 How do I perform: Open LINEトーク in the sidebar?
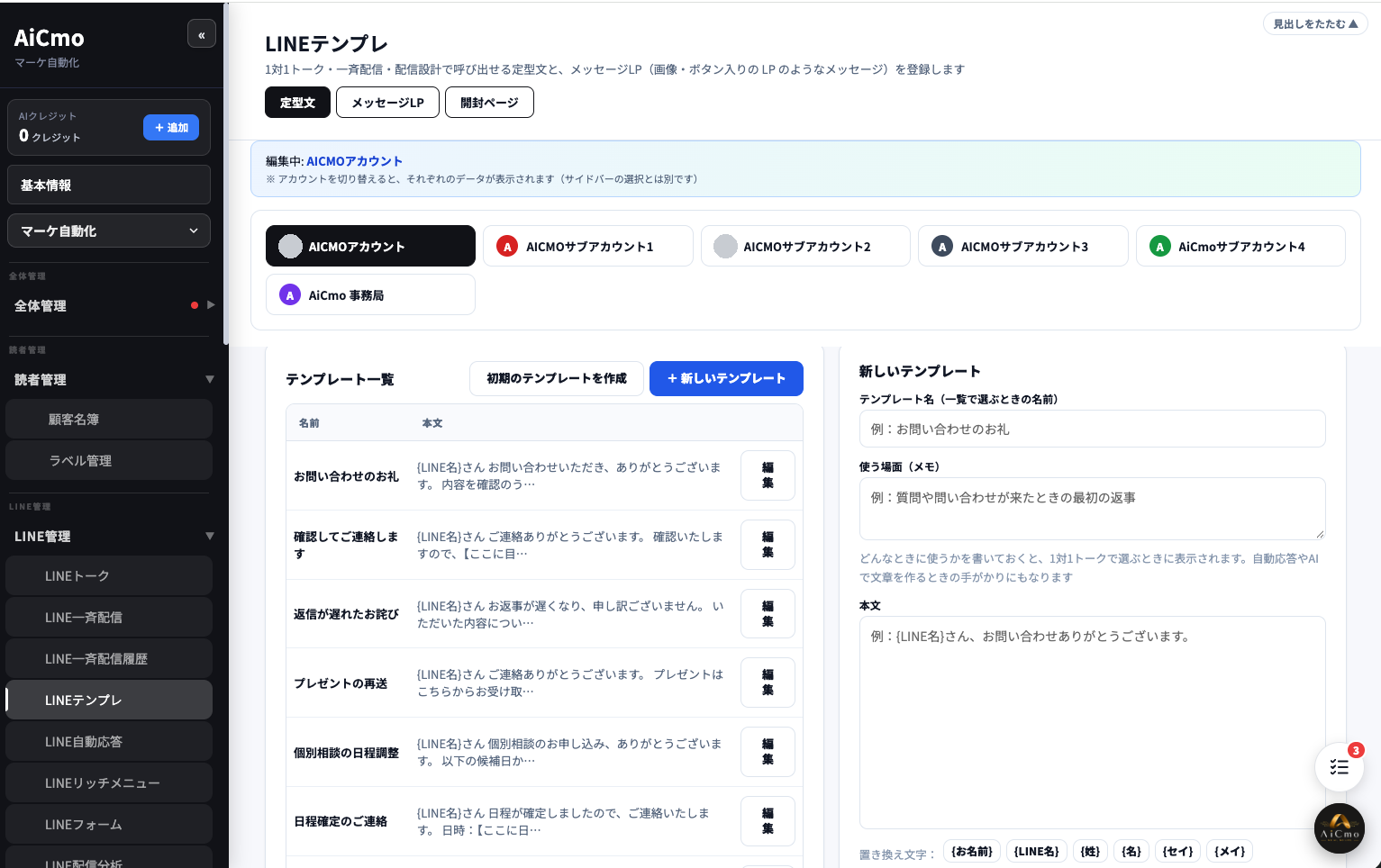coord(109,576)
